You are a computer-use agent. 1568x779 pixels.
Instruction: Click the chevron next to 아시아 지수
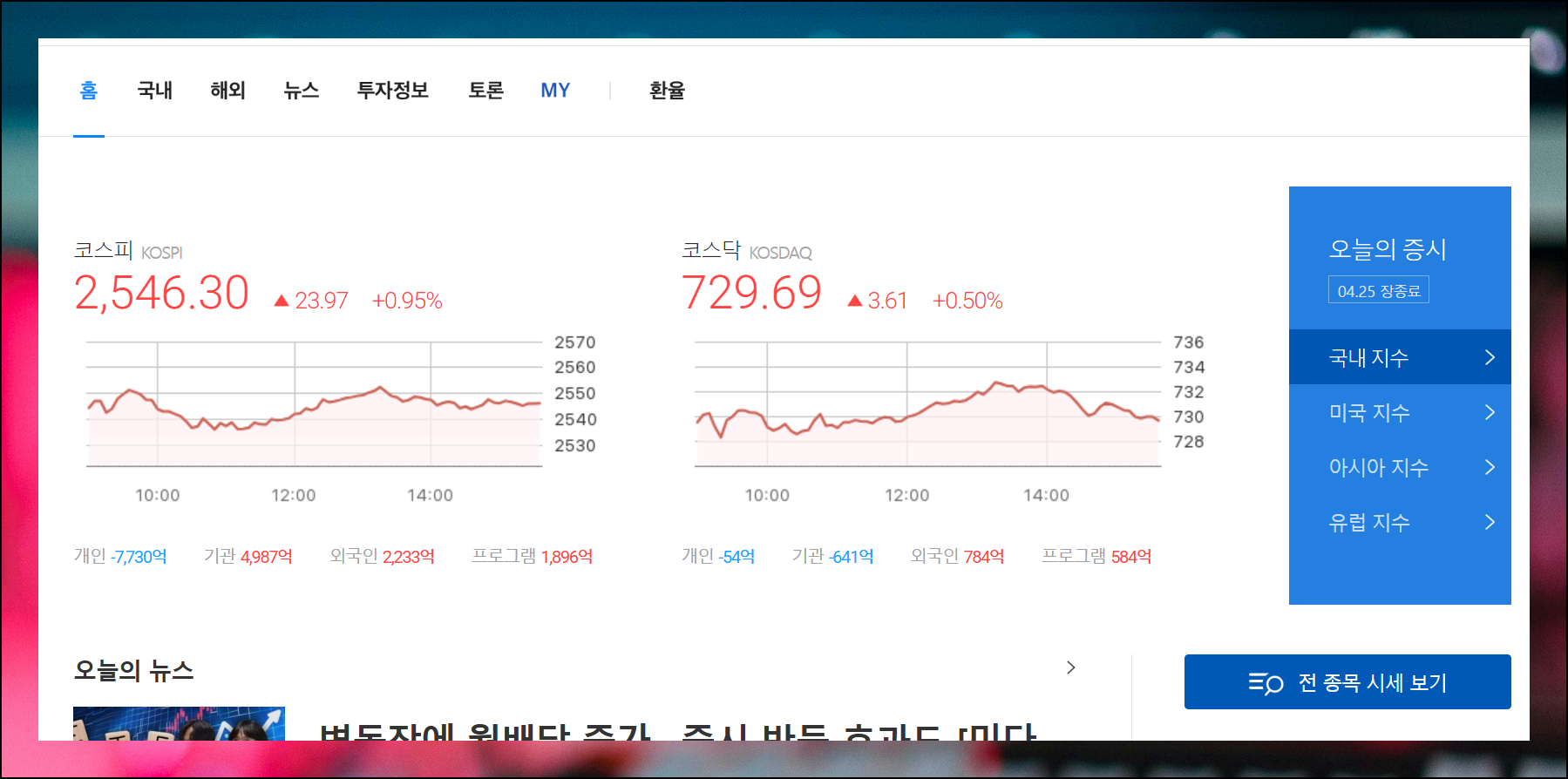[x=1490, y=467]
